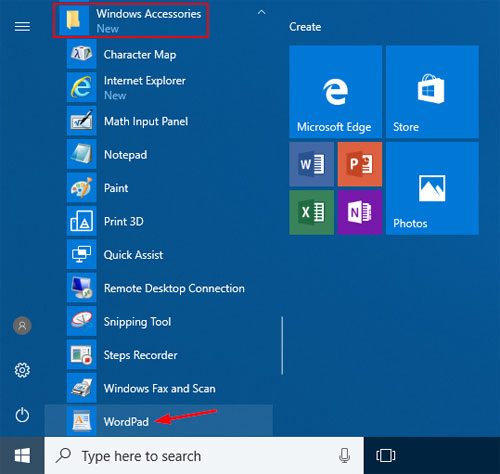The height and width of the screenshot is (474, 500).
Task: Open Notepad icon
Action: click(x=81, y=154)
